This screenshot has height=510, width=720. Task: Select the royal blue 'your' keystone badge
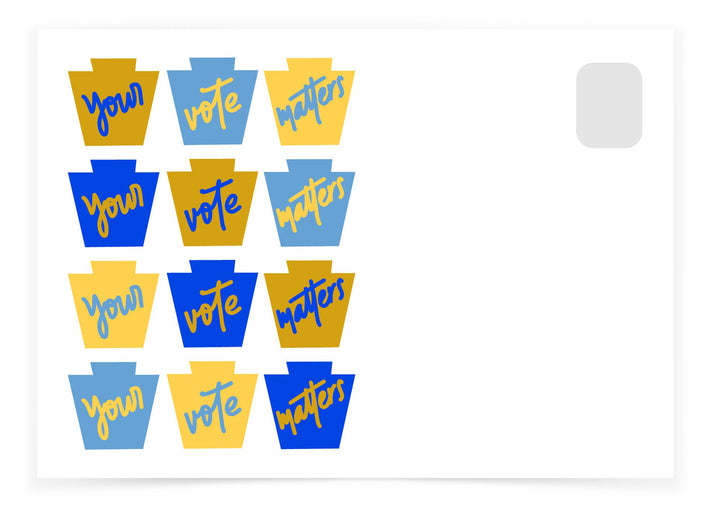tap(113, 203)
